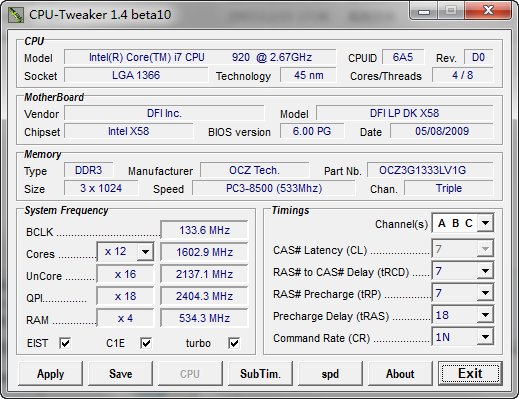Toggle the EIST checkbox
The height and width of the screenshot is (399, 519).
point(65,343)
